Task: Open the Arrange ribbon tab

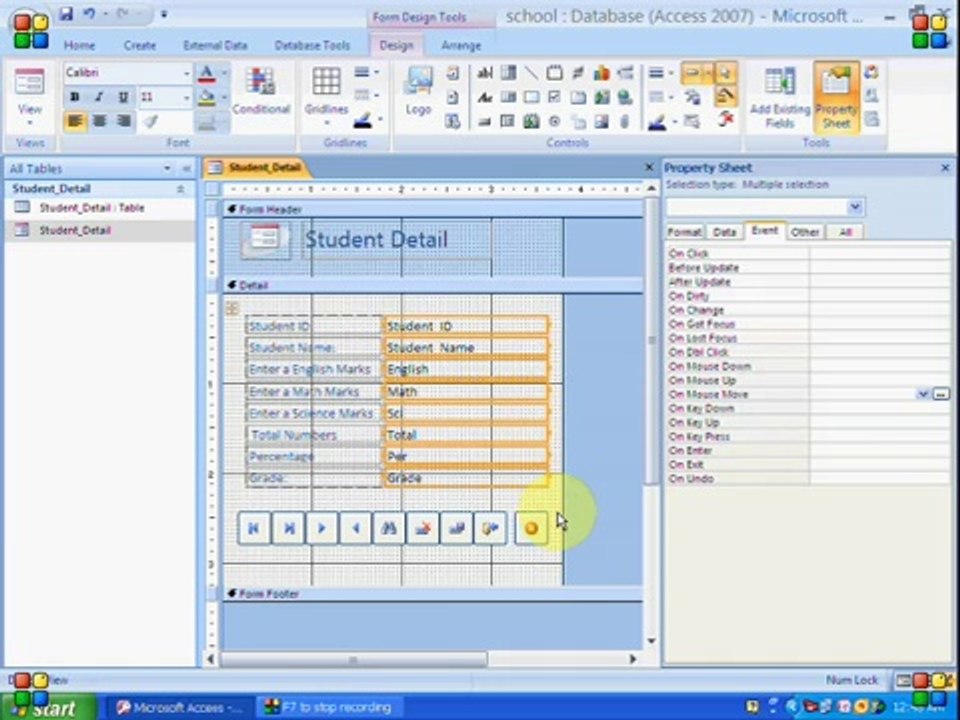Action: (x=461, y=45)
